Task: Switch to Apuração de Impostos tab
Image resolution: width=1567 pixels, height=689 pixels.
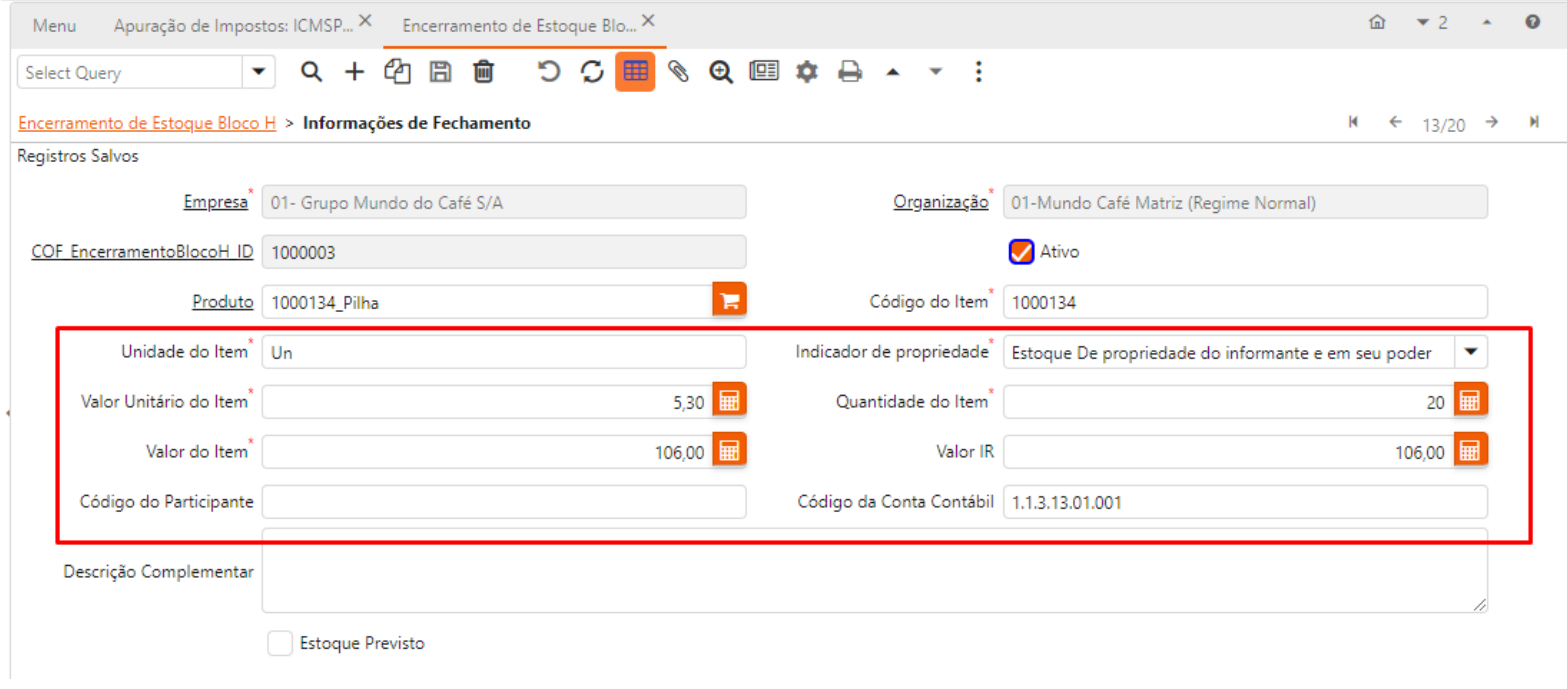Action: pos(233,24)
